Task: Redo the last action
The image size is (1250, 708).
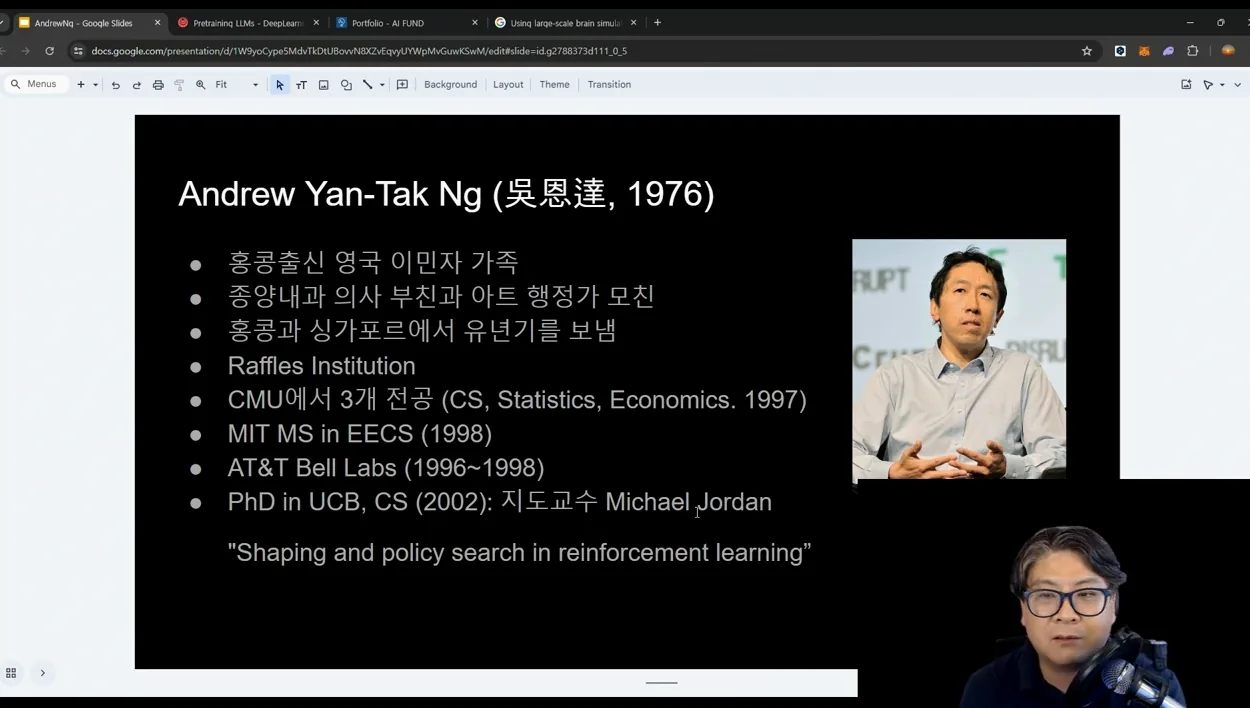Action: (137, 85)
